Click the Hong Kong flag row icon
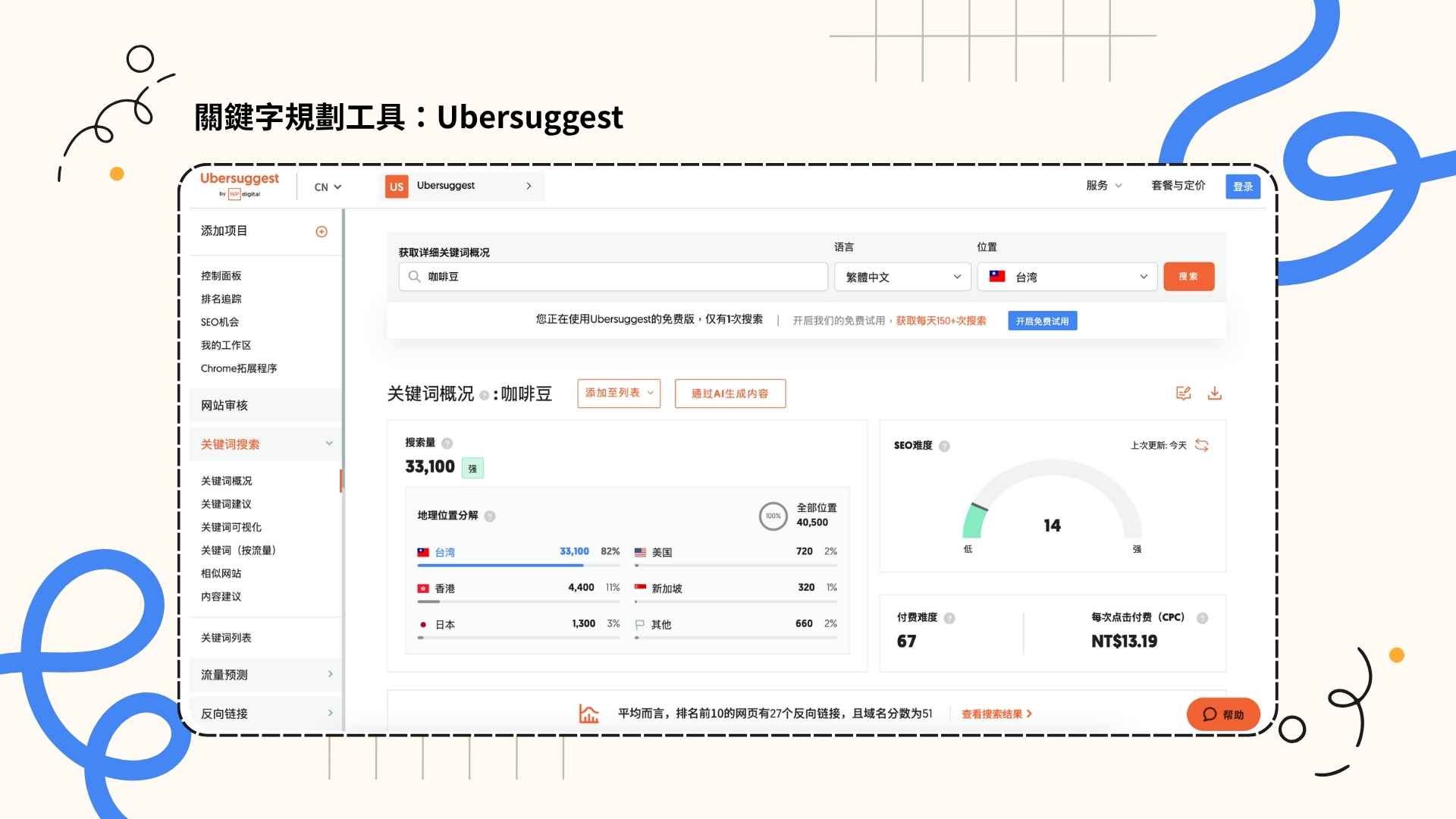1456x819 pixels. coord(423,588)
